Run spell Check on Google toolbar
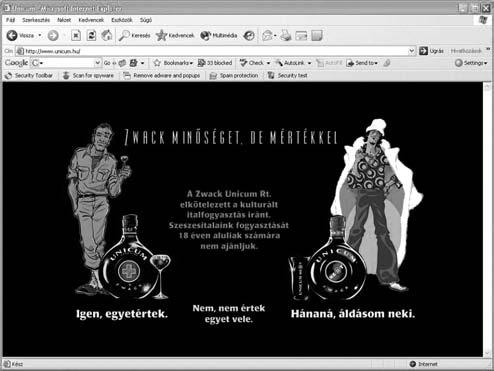The width and height of the screenshot is (494, 371). [x=252, y=63]
